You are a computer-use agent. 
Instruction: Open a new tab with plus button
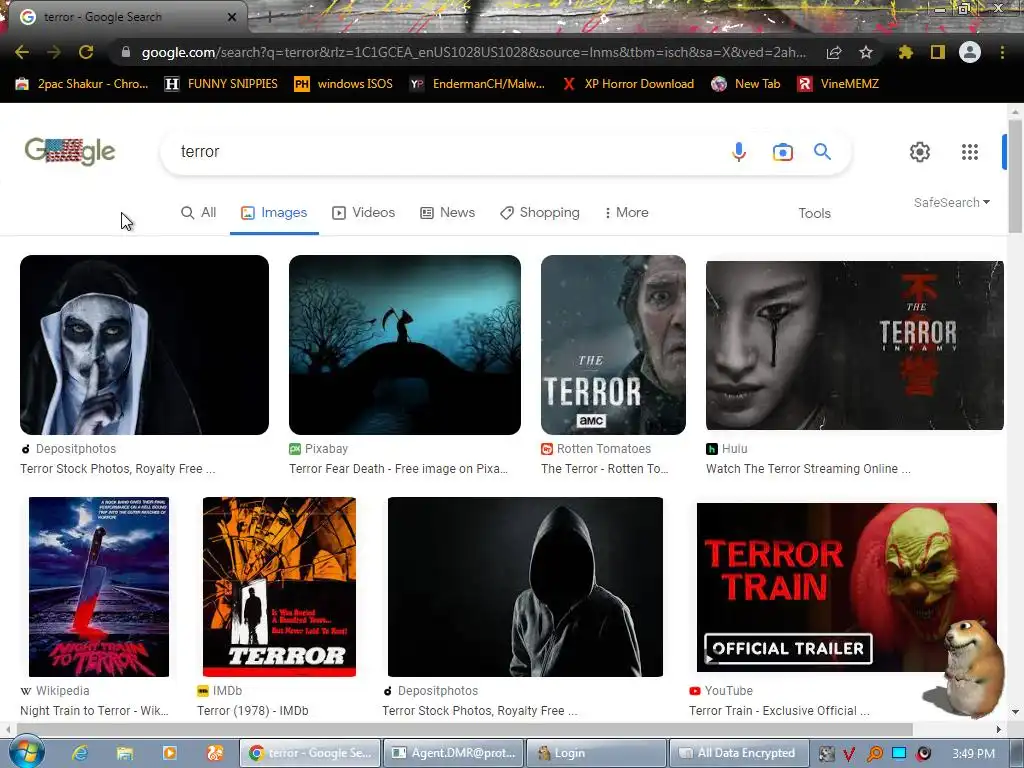269,18
